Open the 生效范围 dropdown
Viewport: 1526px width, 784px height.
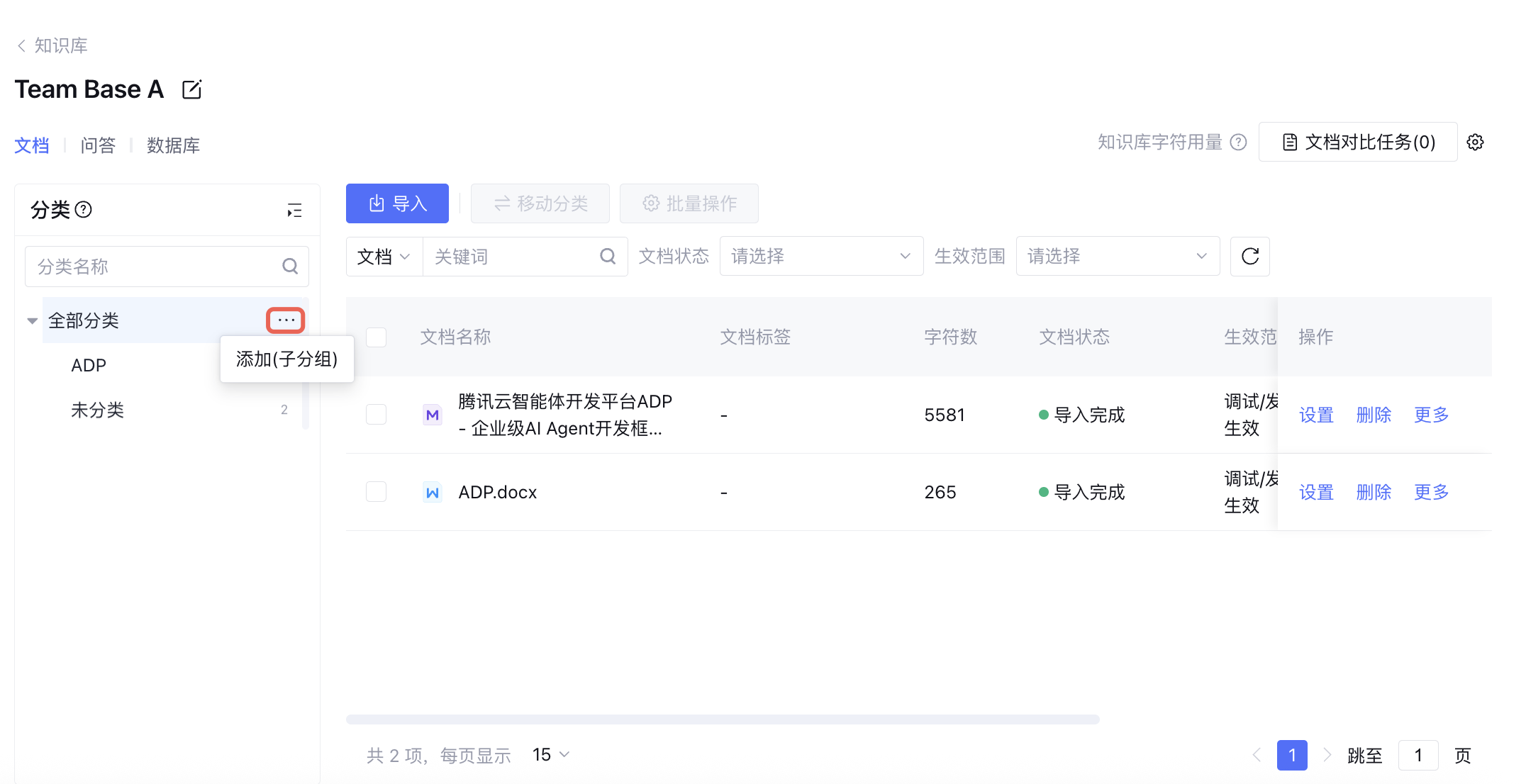(1117, 257)
